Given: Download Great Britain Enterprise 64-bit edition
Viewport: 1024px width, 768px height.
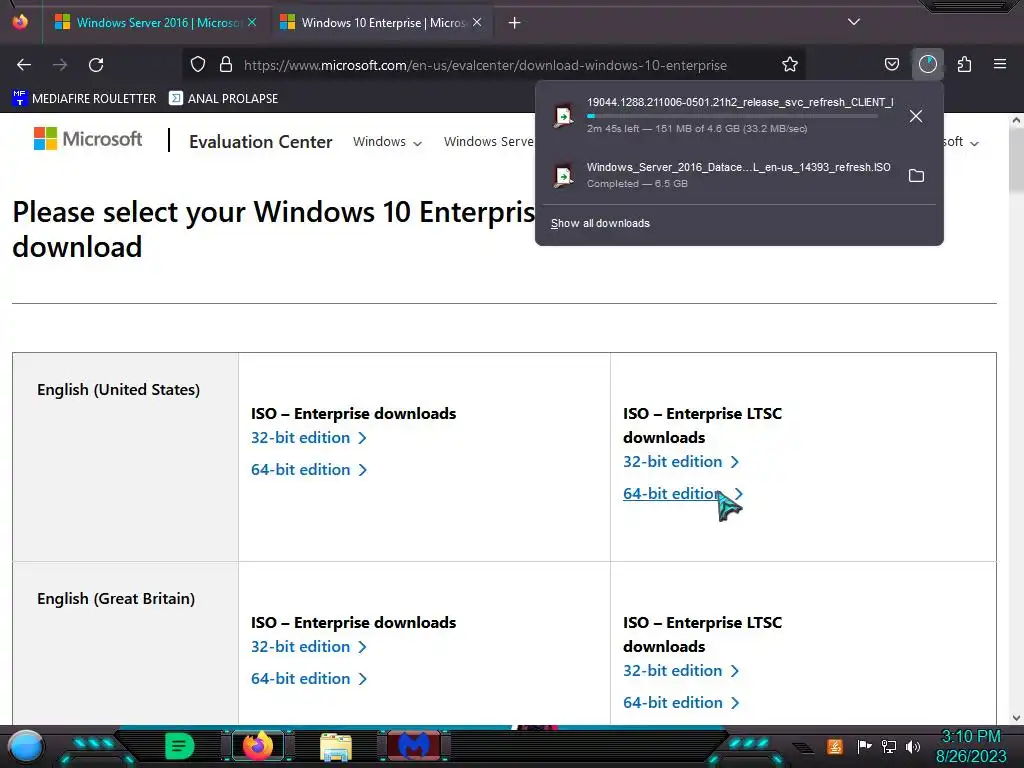Looking at the screenshot, I should pos(309,679).
